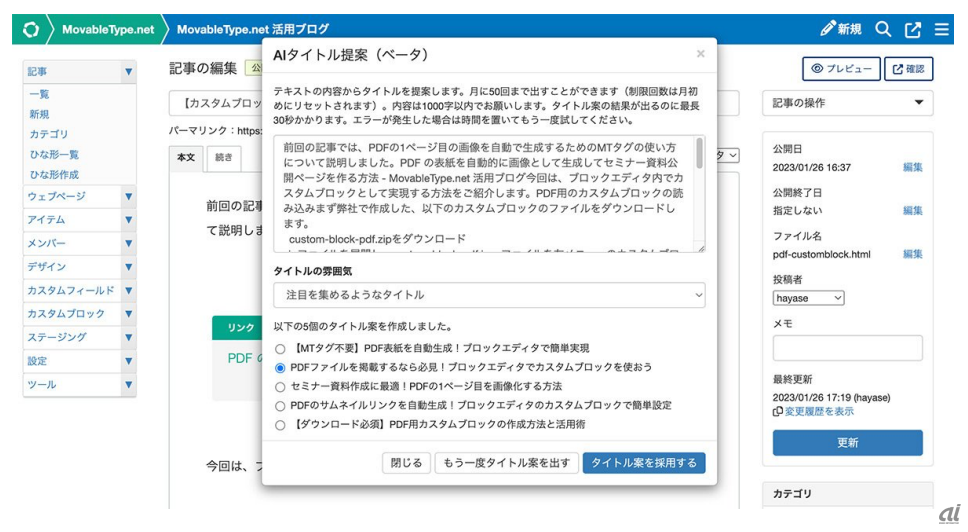The height and width of the screenshot is (532, 968).
Task: Edit the 公開日 value
Action: coord(912,167)
